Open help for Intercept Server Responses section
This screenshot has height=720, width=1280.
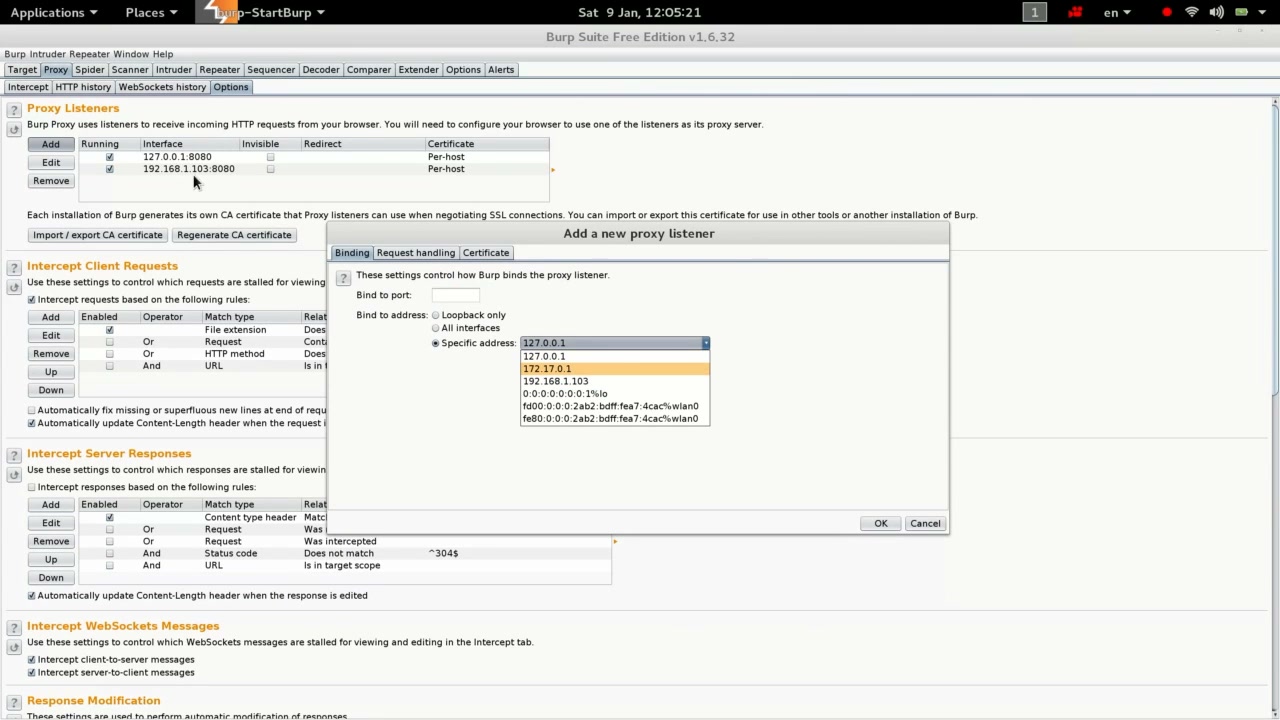[x=14, y=456]
